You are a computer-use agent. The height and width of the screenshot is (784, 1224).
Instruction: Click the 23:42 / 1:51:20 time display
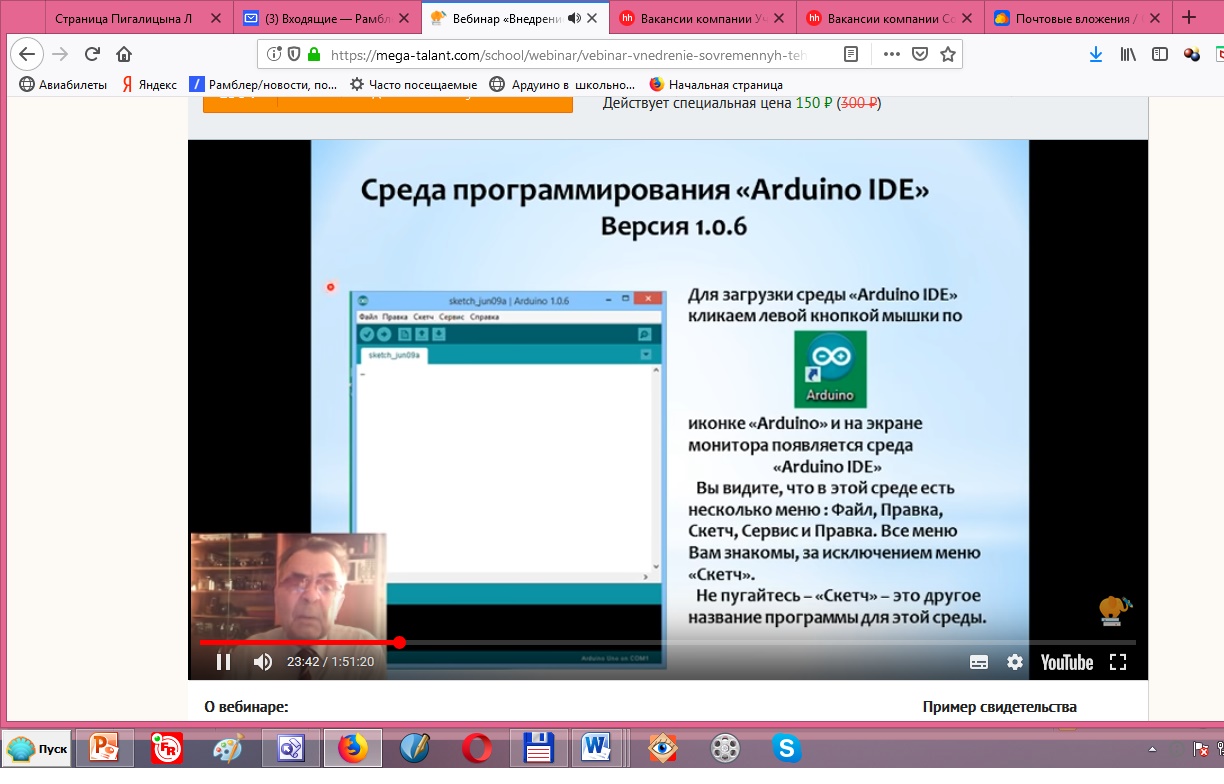(330, 662)
